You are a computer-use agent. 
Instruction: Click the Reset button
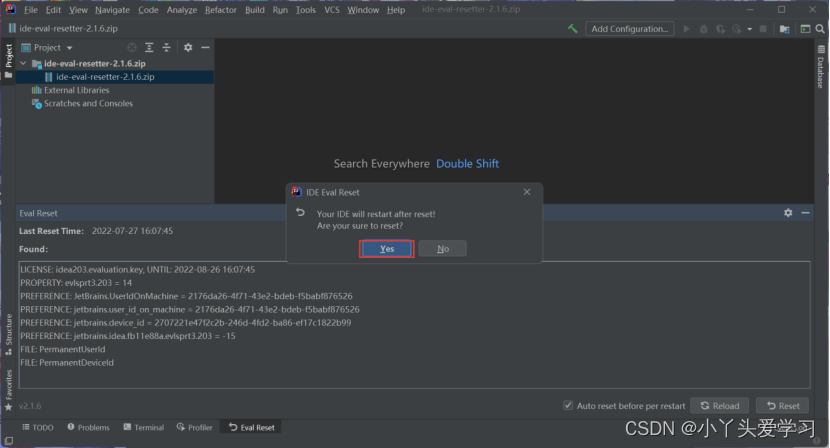(783, 406)
